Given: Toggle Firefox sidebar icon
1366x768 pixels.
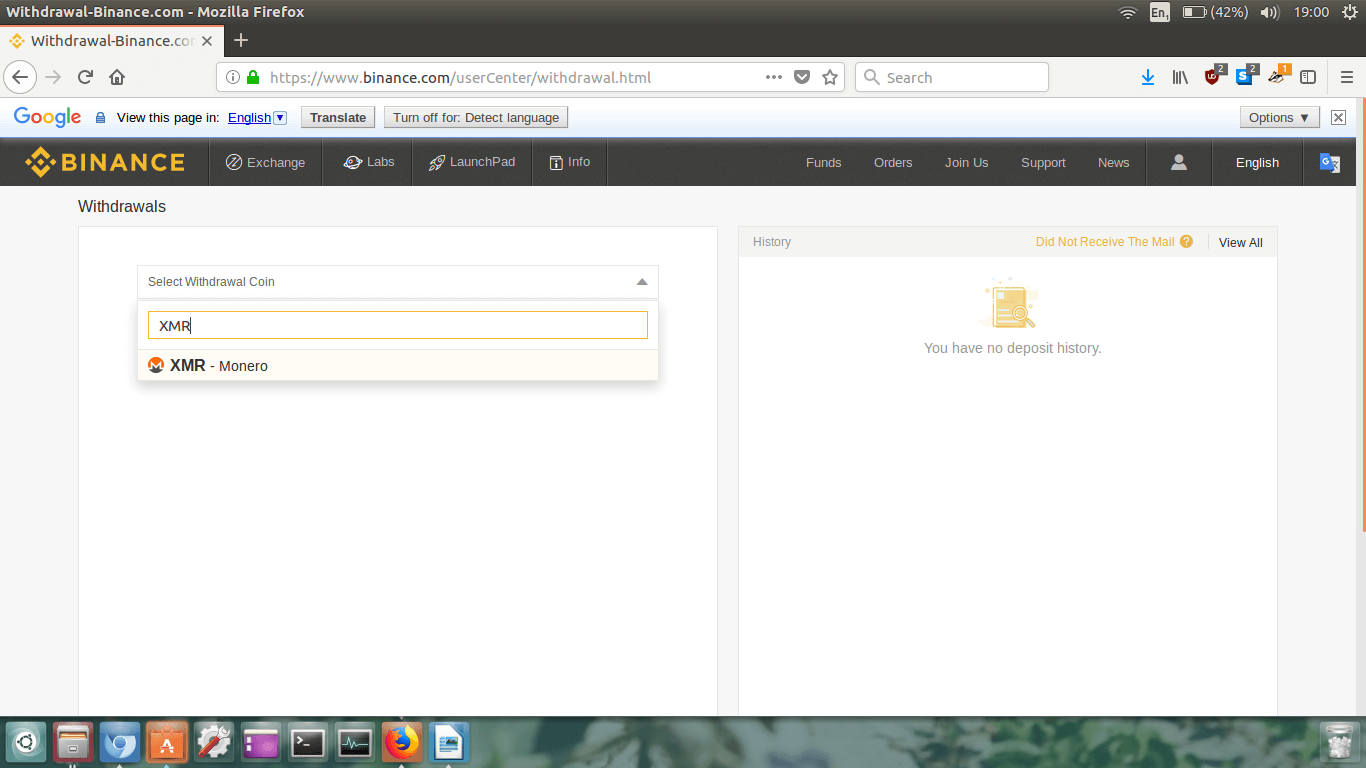Looking at the screenshot, I should (1308, 77).
